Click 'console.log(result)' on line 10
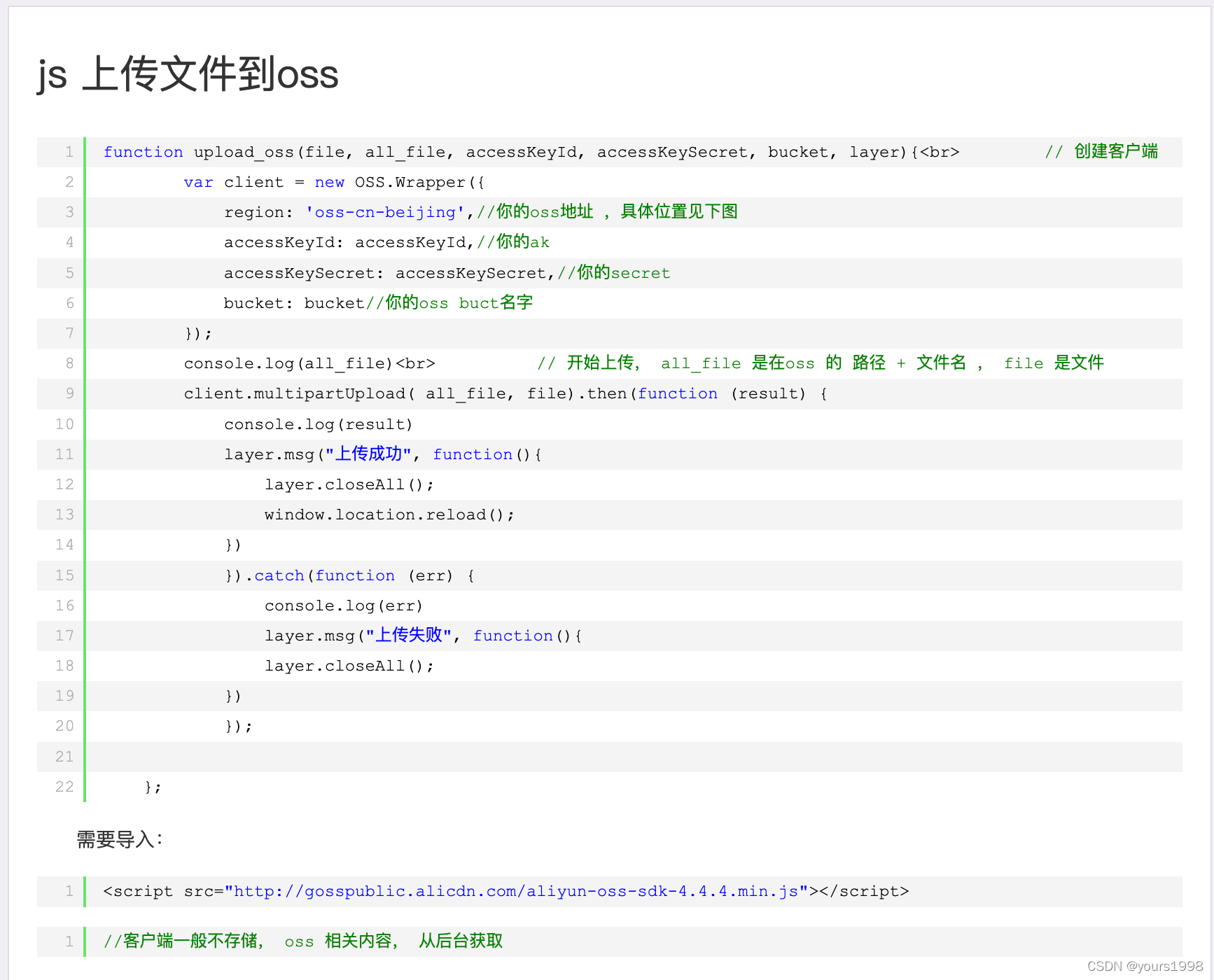 319,425
